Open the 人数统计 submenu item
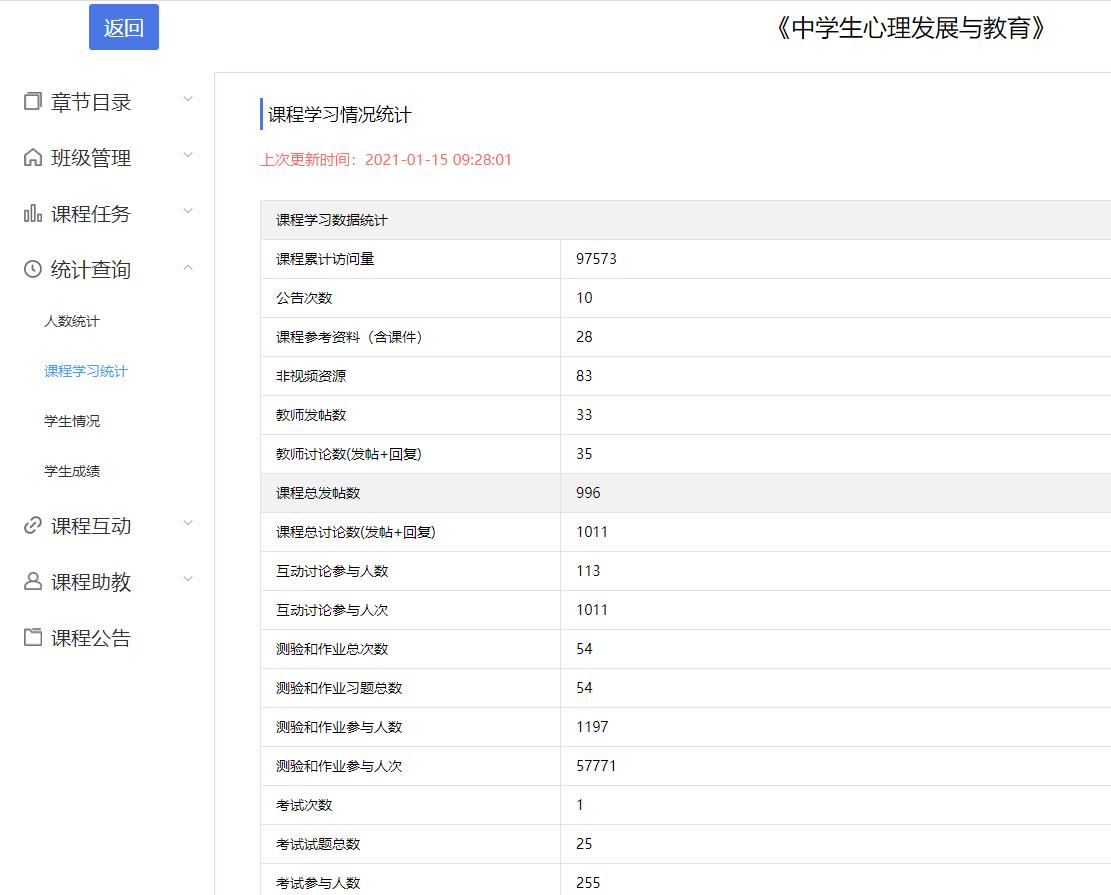The width and height of the screenshot is (1111, 895). point(72,321)
